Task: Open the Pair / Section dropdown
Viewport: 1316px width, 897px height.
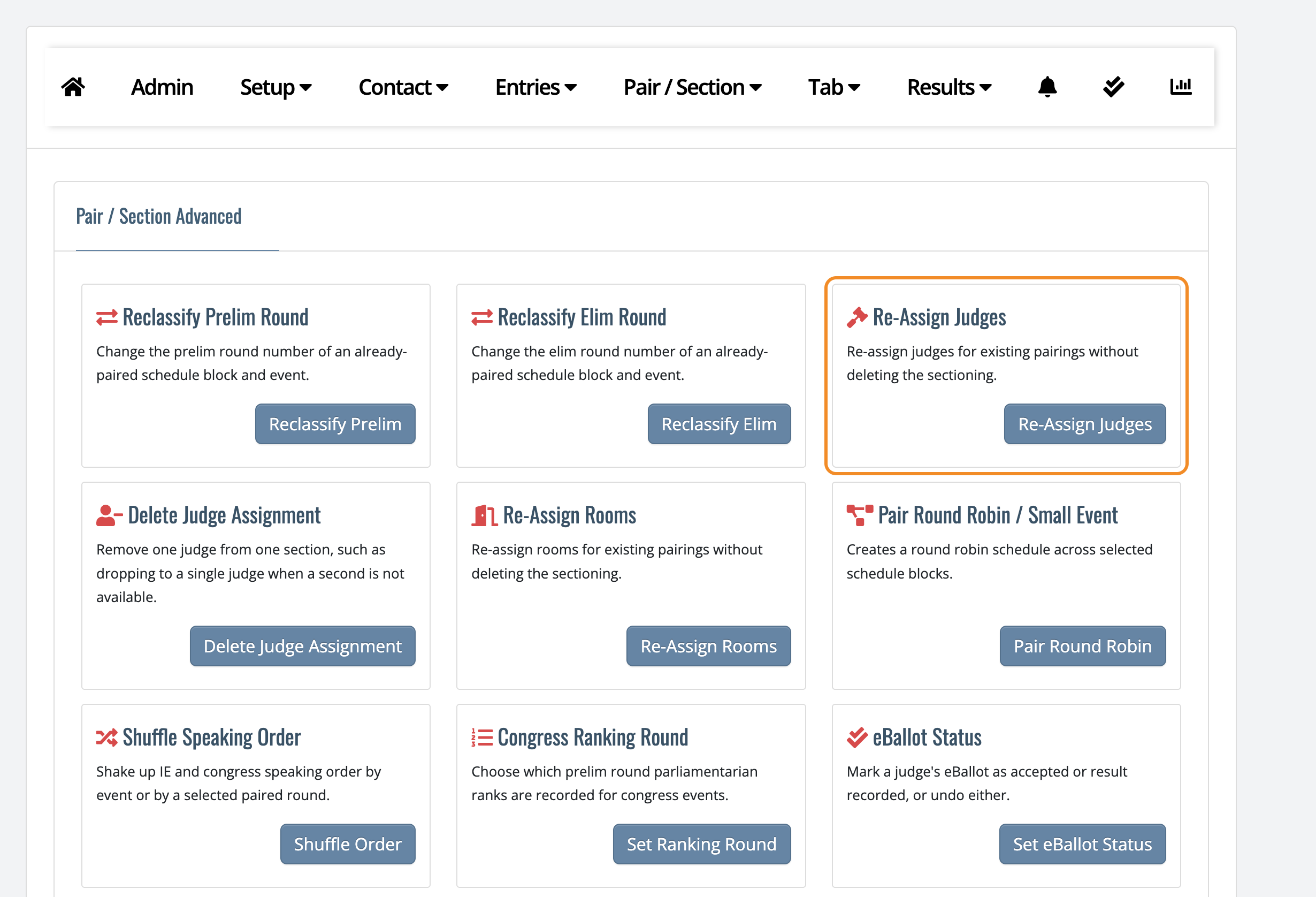Action: click(x=692, y=87)
